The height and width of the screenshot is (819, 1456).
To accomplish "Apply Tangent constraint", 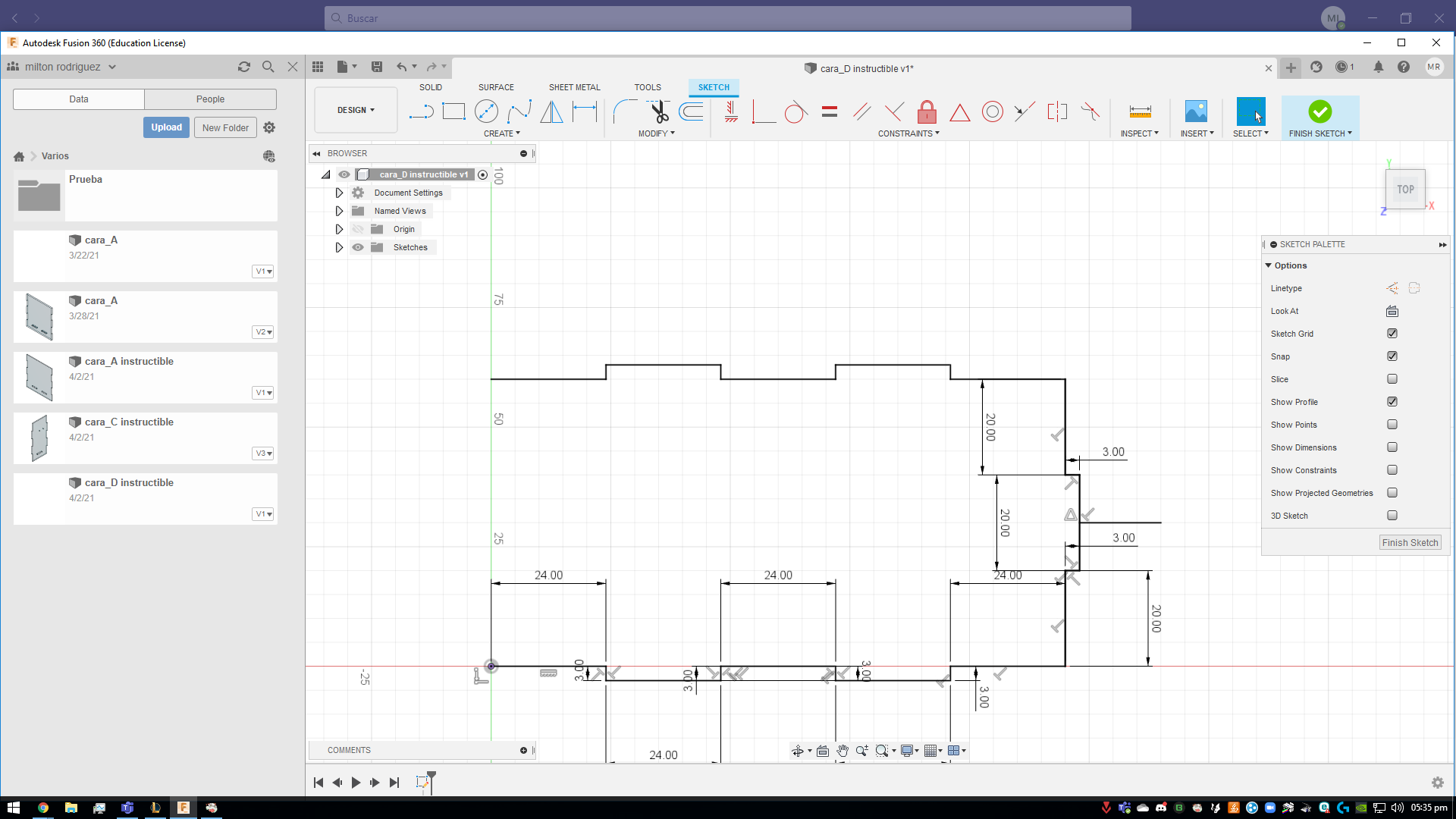I will (795, 112).
